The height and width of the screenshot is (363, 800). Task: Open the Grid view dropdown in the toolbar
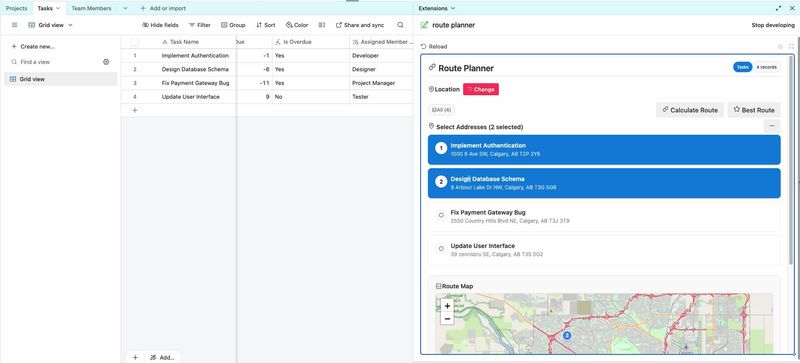(51, 25)
